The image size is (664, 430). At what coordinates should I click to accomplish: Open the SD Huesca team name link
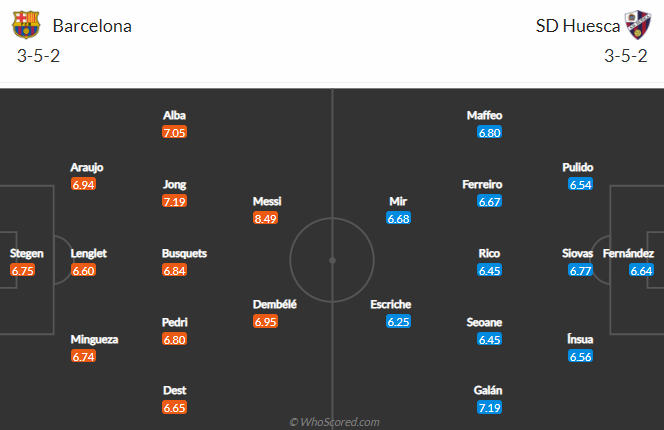578,25
